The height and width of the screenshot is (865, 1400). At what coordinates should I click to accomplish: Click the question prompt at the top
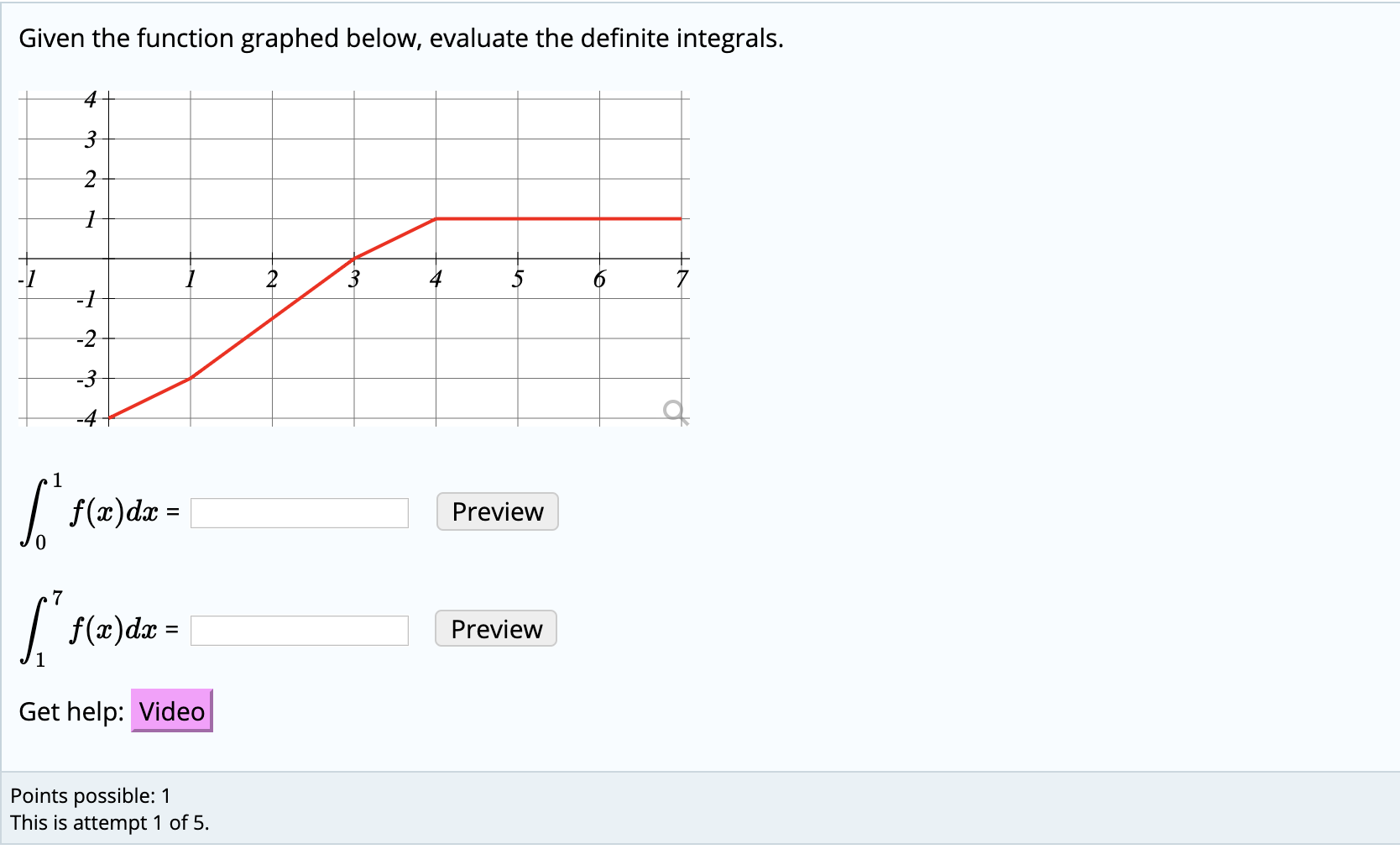(400, 38)
